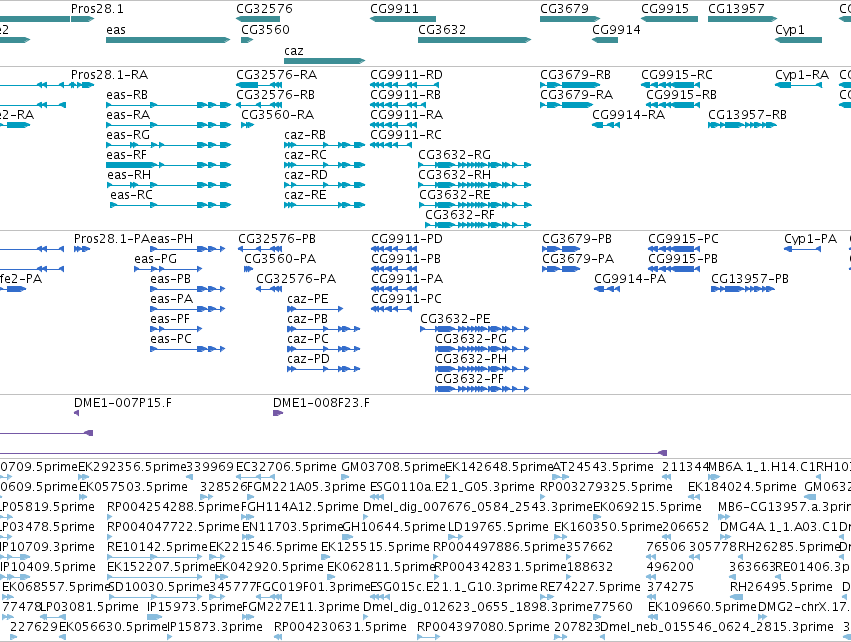Click the CG9914-PA protein label
The width and height of the screenshot is (851, 642).
(630, 279)
